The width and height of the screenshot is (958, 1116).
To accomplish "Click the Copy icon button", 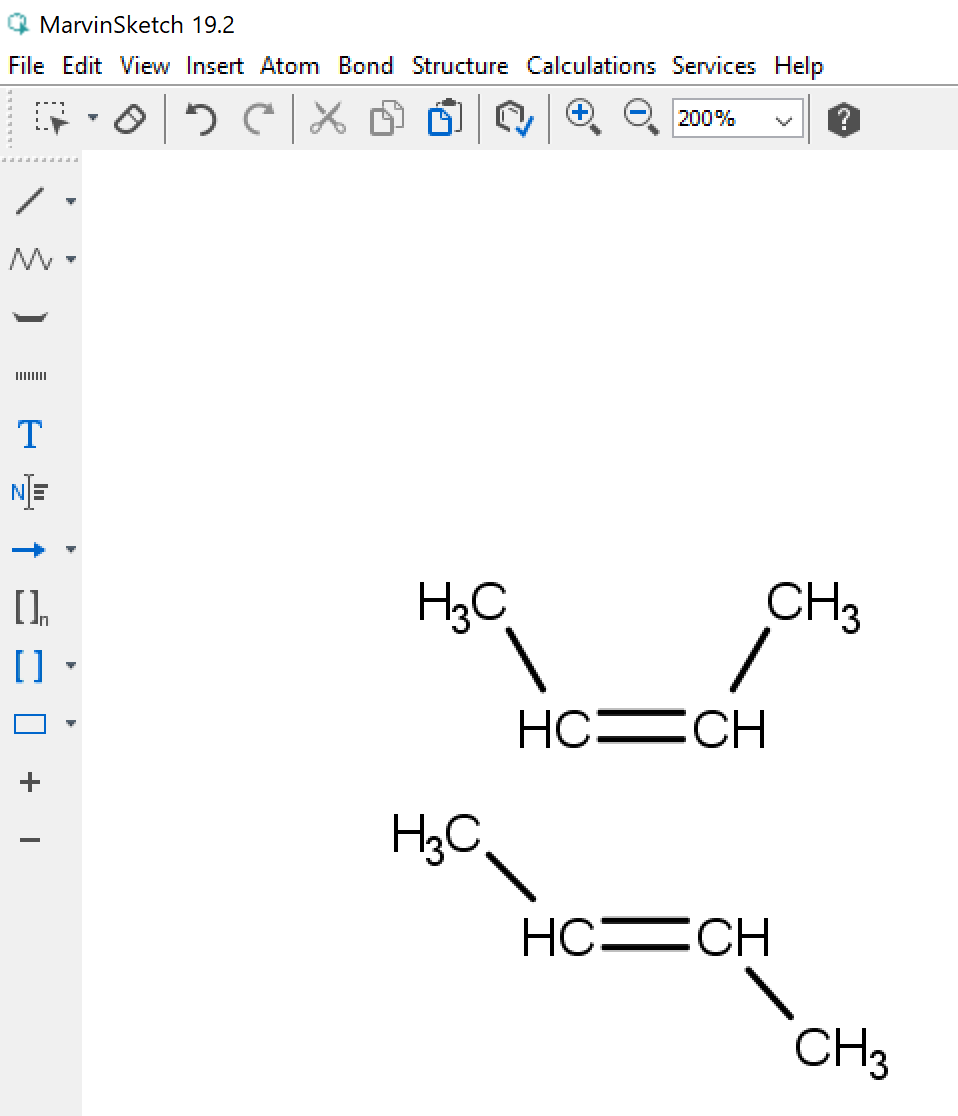I will (386, 119).
